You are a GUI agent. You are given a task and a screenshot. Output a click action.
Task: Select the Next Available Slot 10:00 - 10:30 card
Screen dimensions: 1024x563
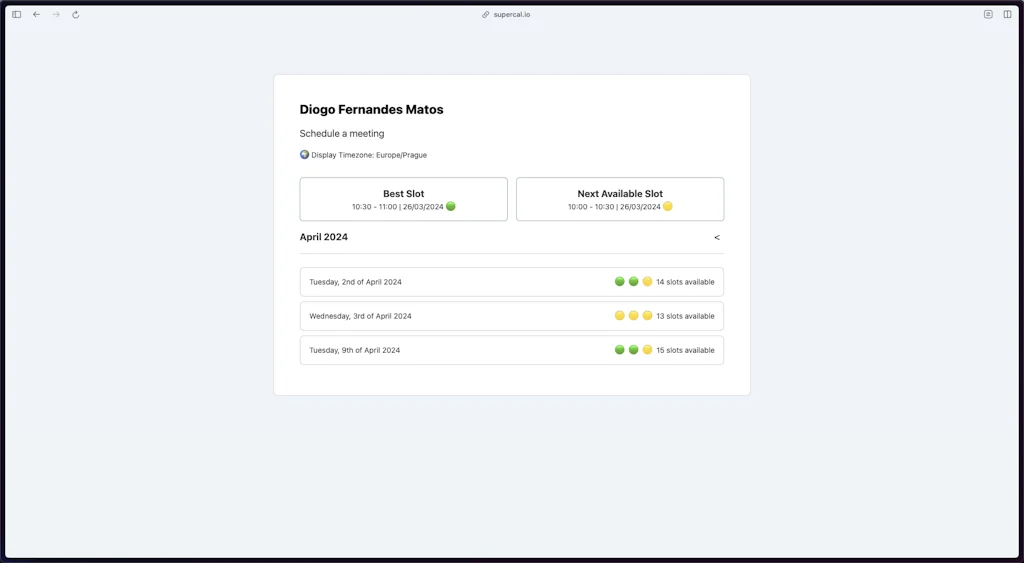pyautogui.click(x=619, y=199)
